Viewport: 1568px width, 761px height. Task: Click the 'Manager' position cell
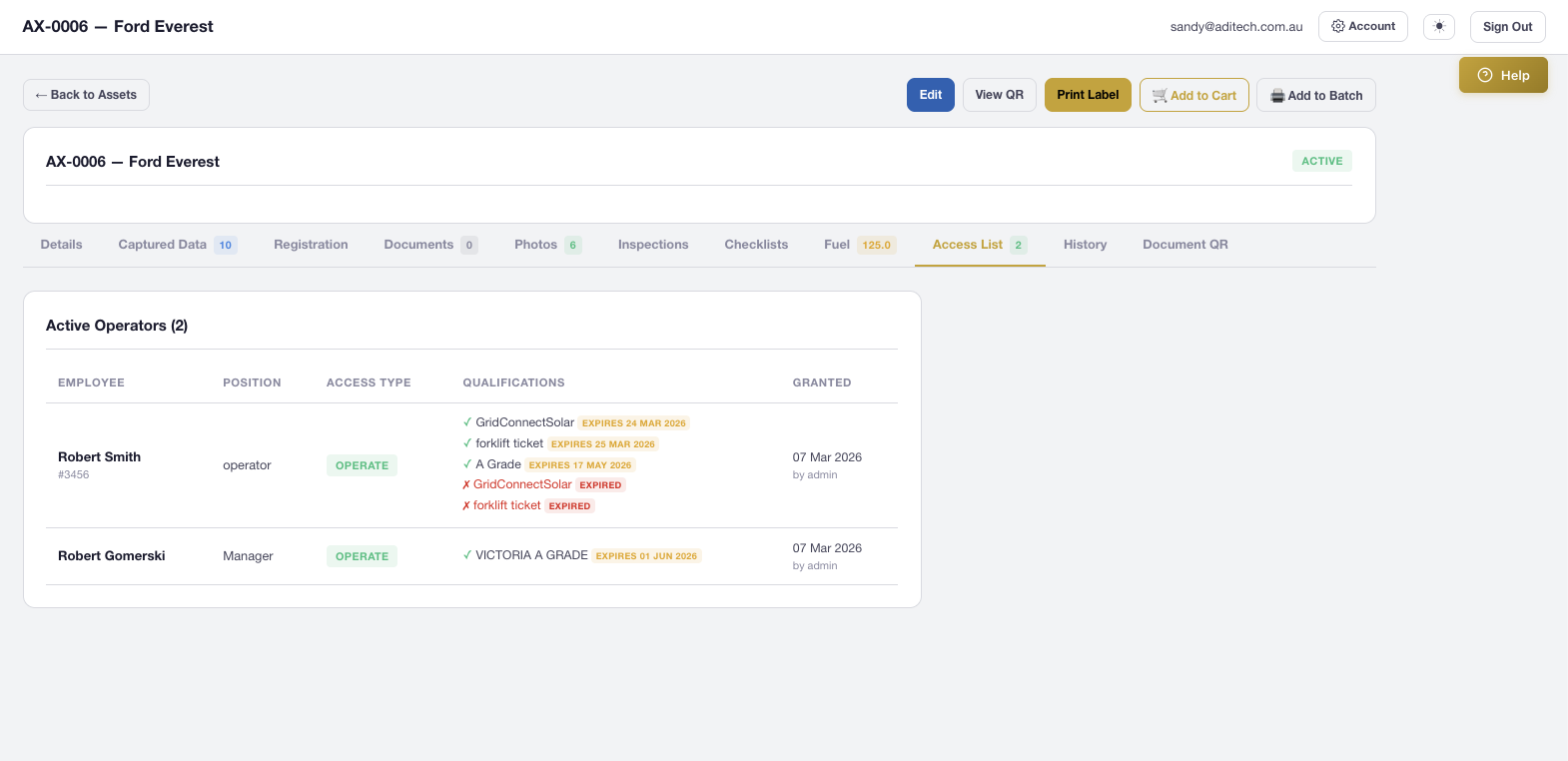pos(248,556)
